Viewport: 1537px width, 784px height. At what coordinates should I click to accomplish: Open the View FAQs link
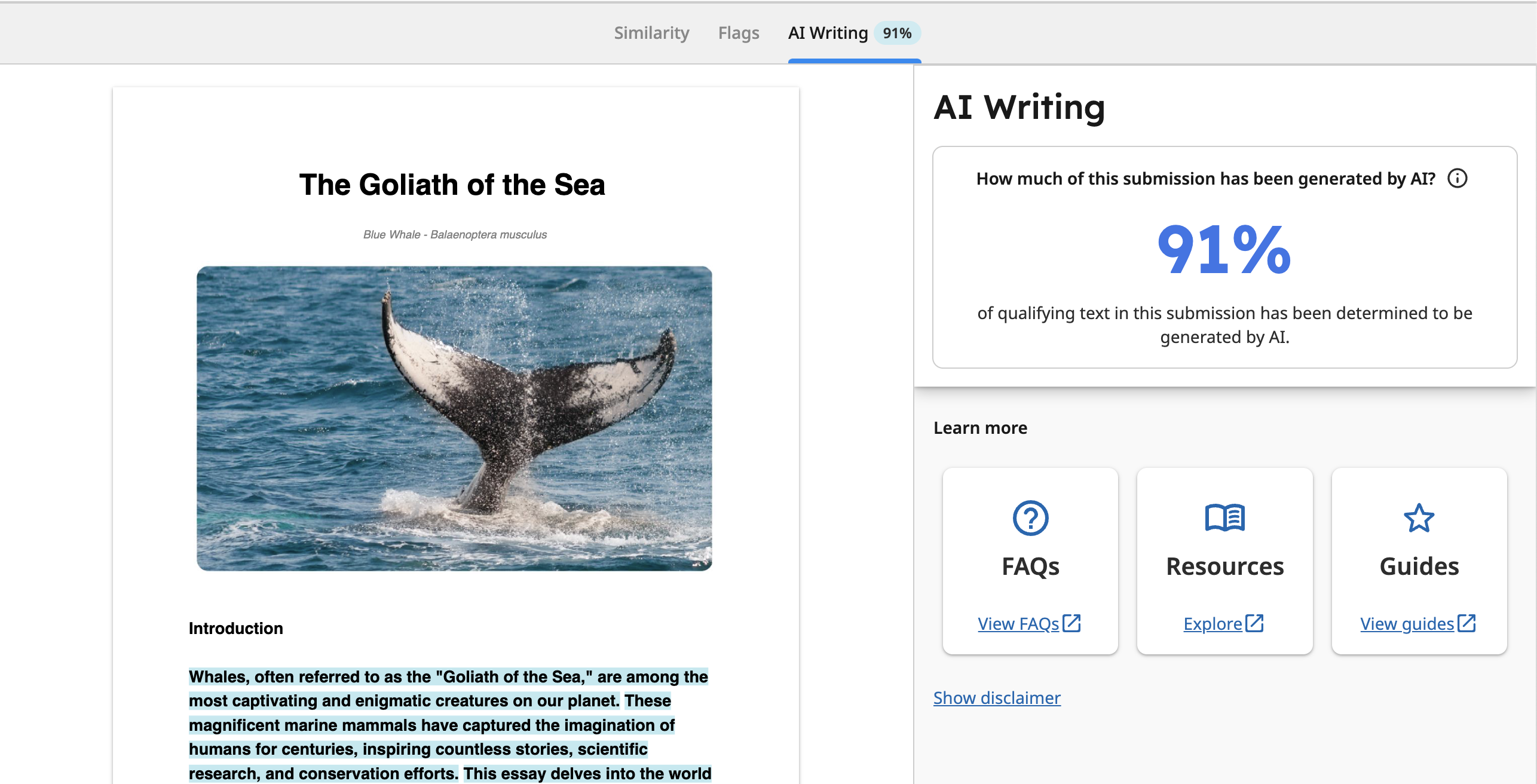pyautogui.click(x=1018, y=623)
